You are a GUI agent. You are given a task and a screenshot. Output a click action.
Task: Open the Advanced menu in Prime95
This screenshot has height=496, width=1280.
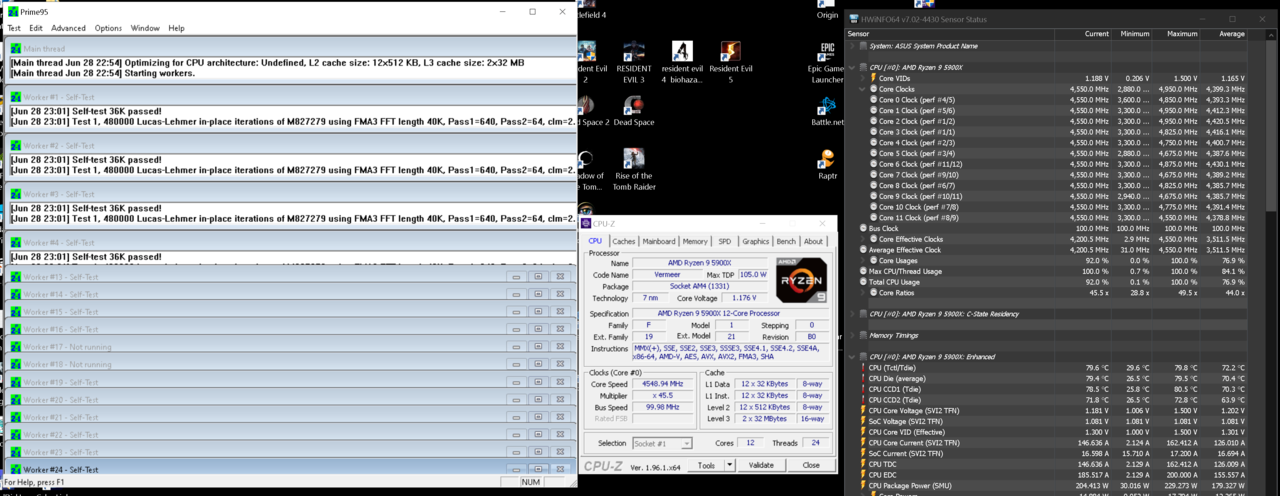pos(68,28)
